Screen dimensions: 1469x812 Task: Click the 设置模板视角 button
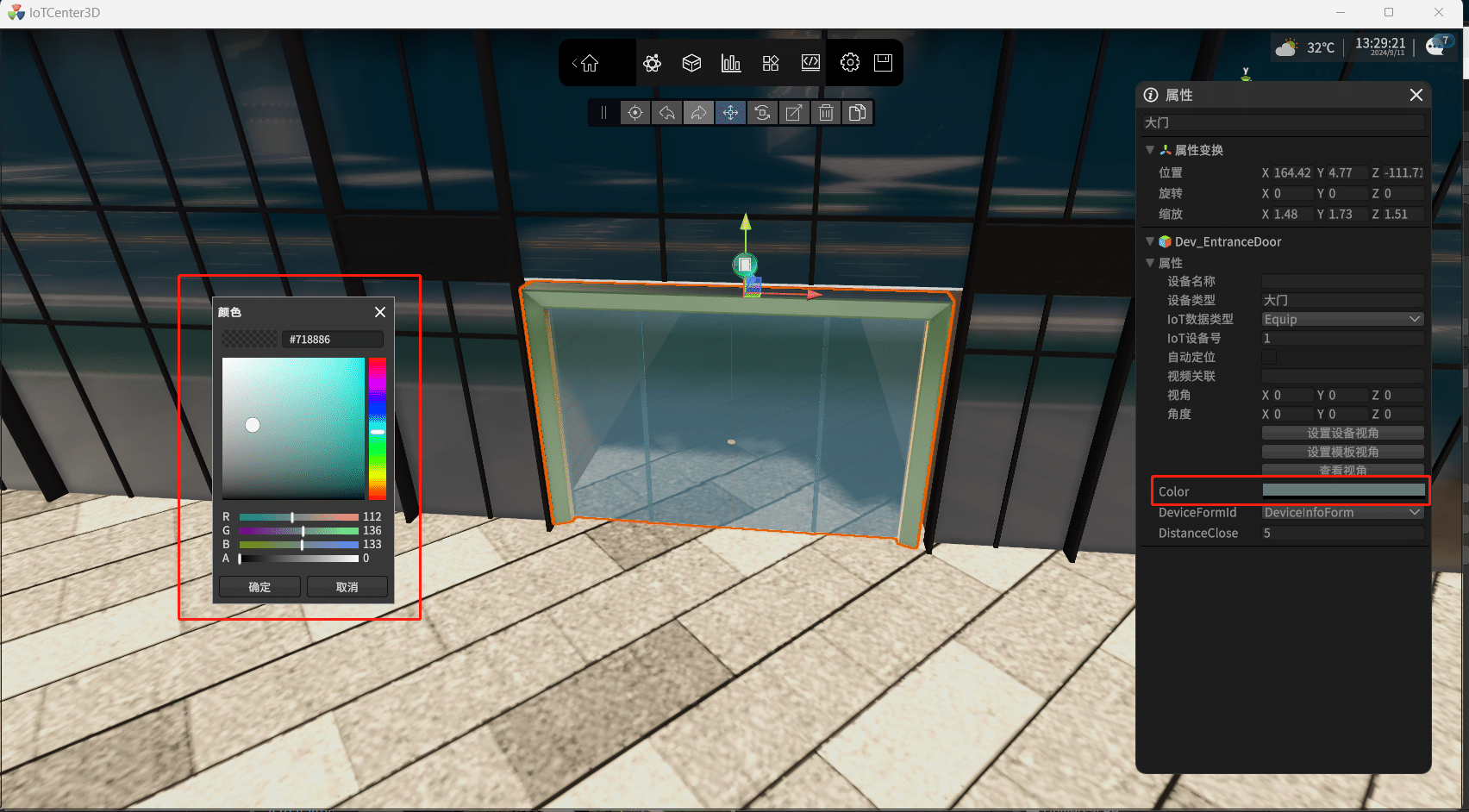[x=1342, y=452]
